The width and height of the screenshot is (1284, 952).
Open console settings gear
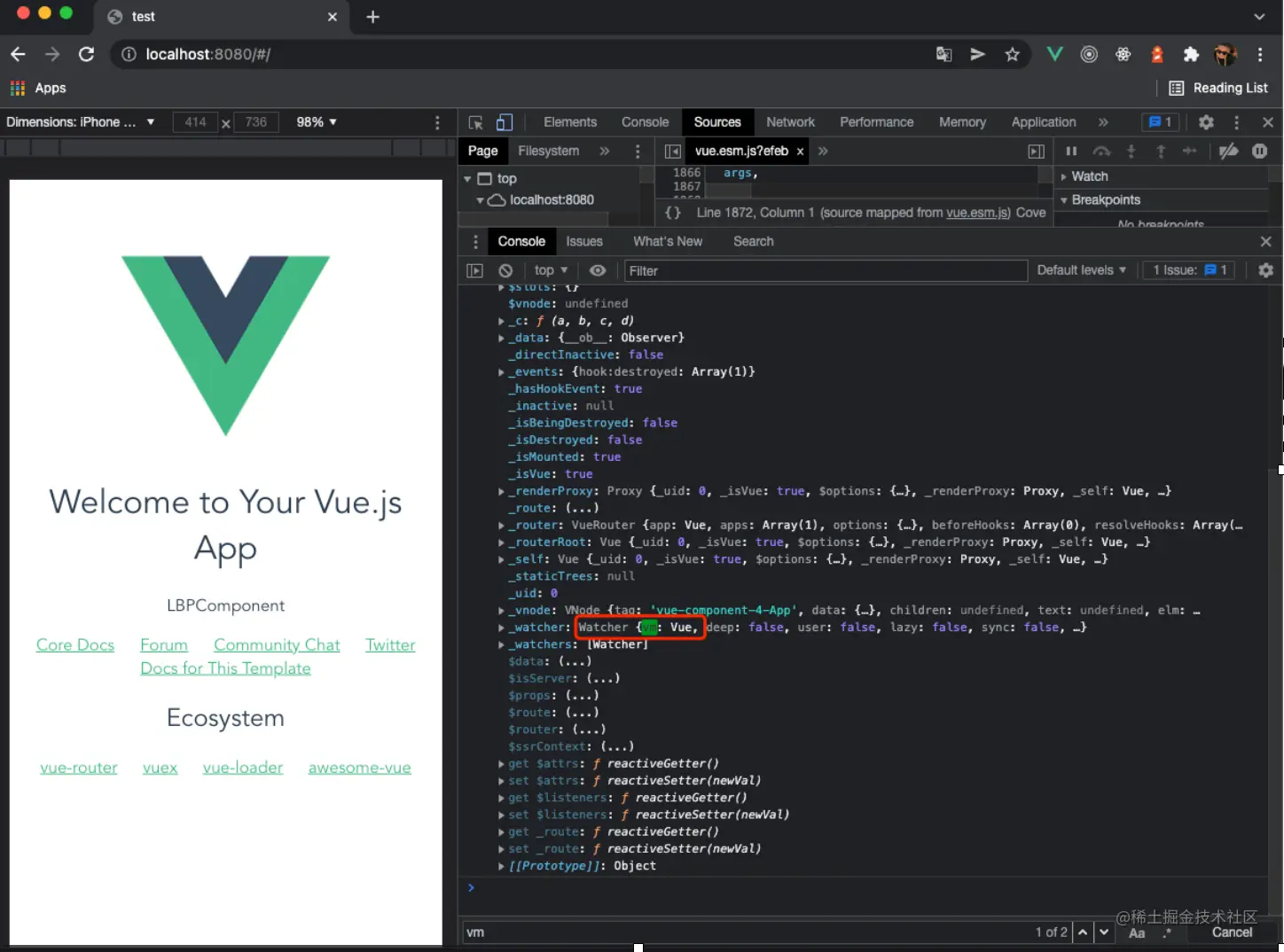point(1265,270)
